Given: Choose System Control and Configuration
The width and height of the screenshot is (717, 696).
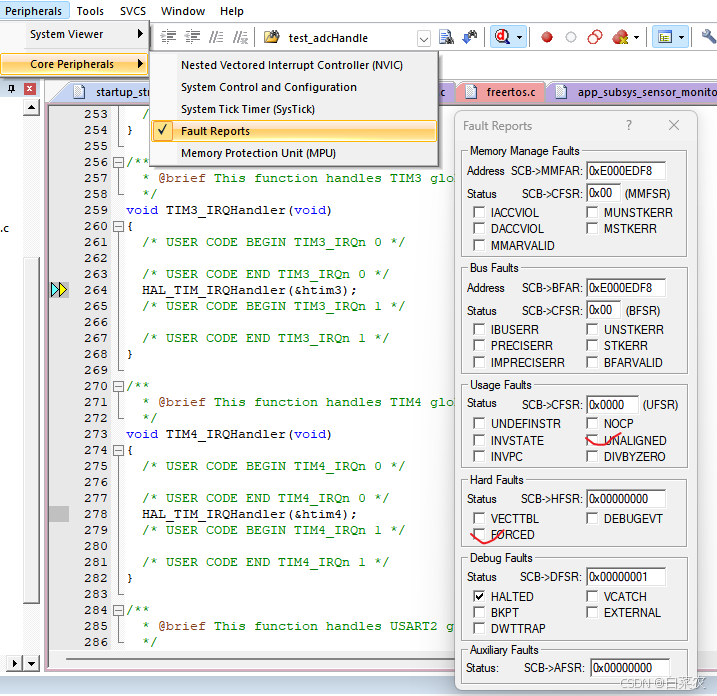Looking at the screenshot, I should pyautogui.click(x=294, y=87).
